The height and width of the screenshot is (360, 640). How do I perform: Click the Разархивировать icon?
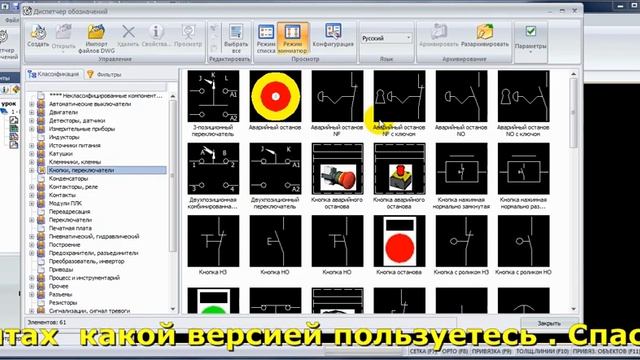click(x=485, y=36)
